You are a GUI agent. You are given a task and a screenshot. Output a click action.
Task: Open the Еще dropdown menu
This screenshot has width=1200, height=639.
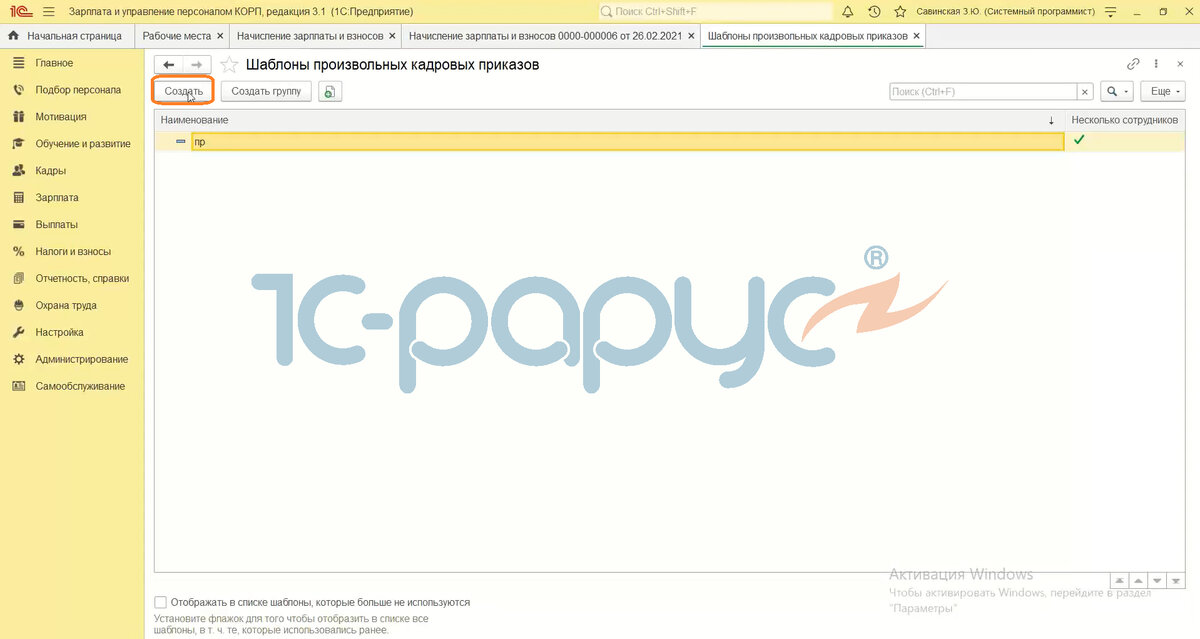pos(1163,91)
